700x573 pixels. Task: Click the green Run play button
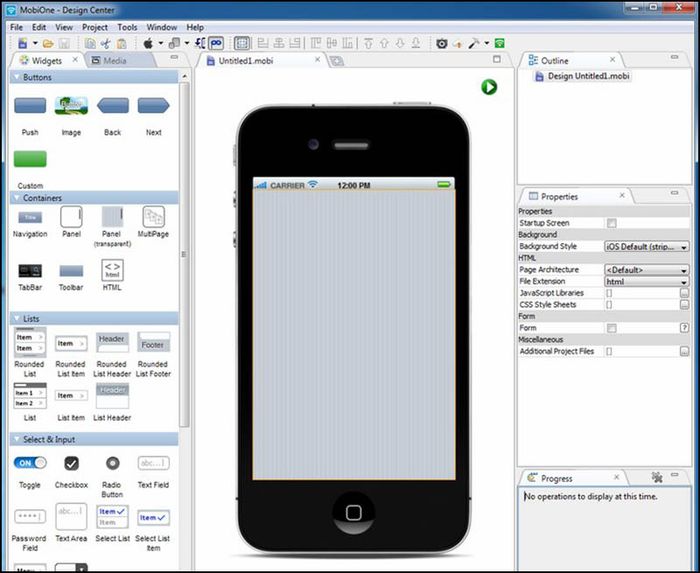(489, 87)
